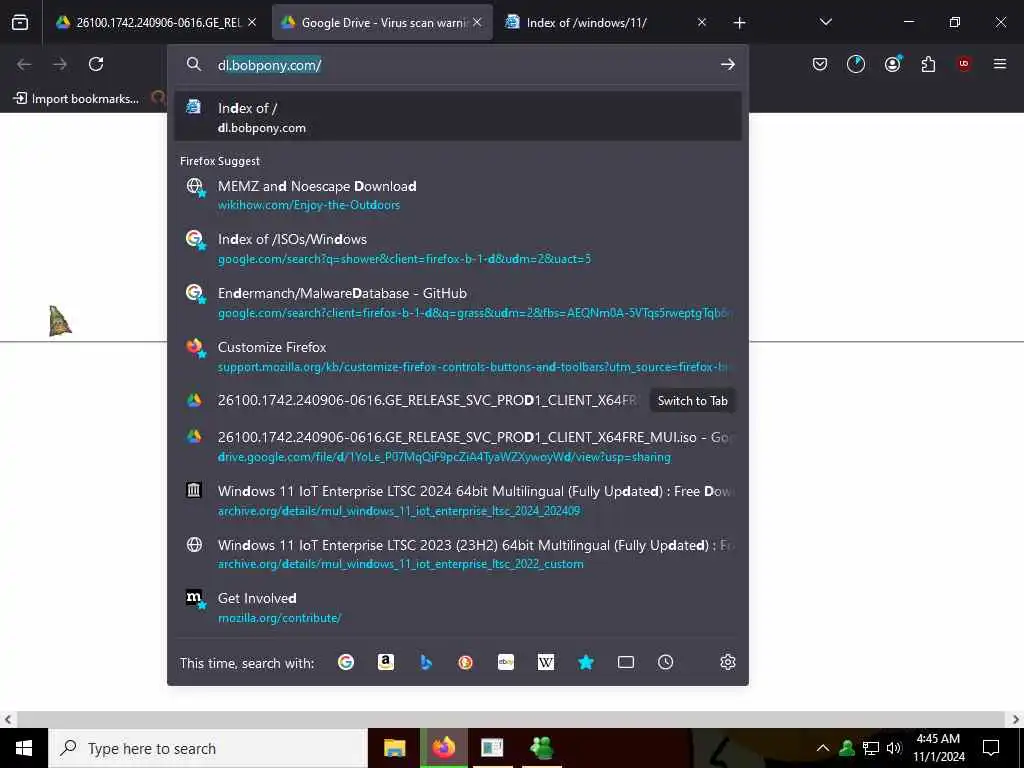Viewport: 1024px width, 768px height.
Task: Open Windows 11 IoT Enterprise LTSC 2023 suggestion
Action: (458, 554)
